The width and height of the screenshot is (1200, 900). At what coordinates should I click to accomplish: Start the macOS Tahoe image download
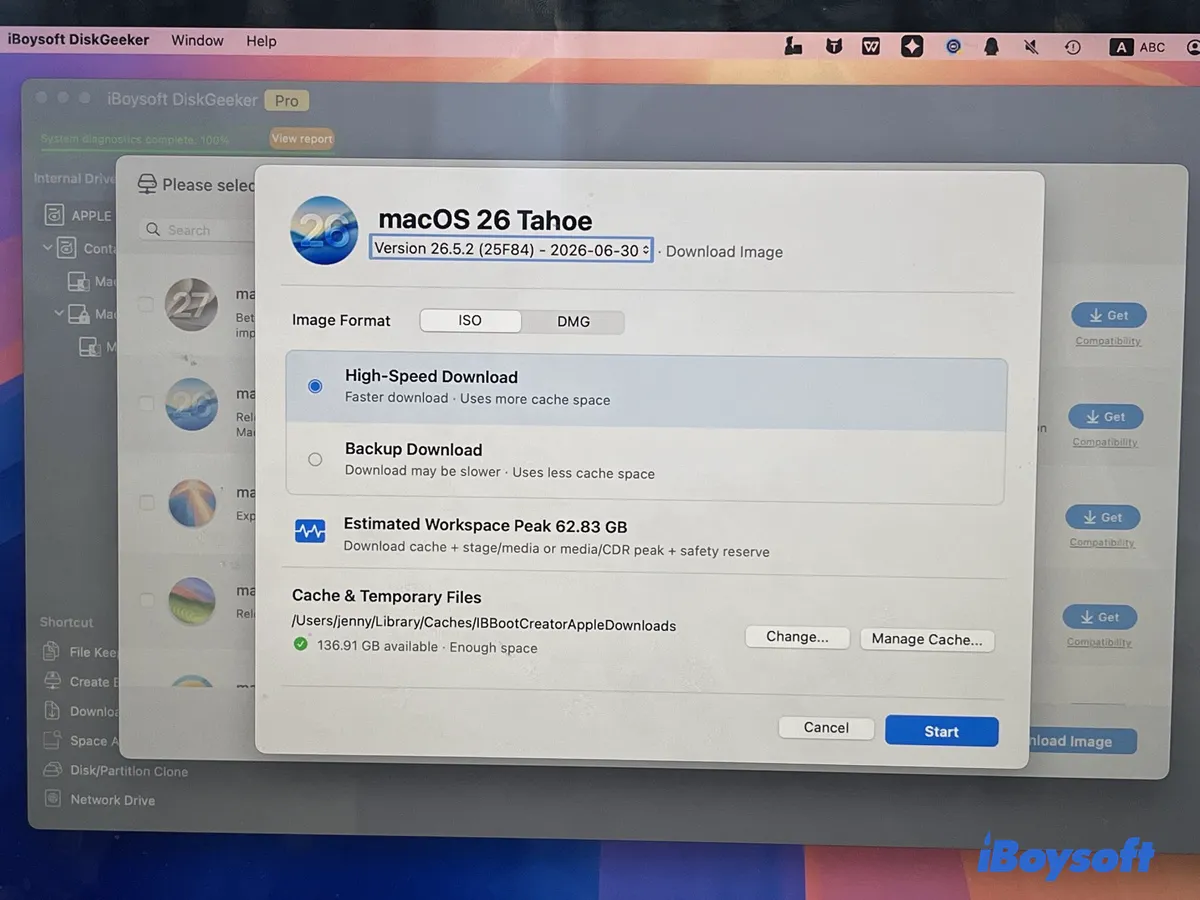click(x=941, y=732)
